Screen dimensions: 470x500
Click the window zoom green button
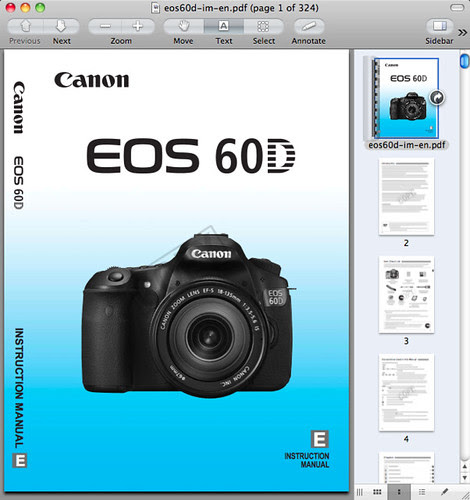[x=40, y=8]
